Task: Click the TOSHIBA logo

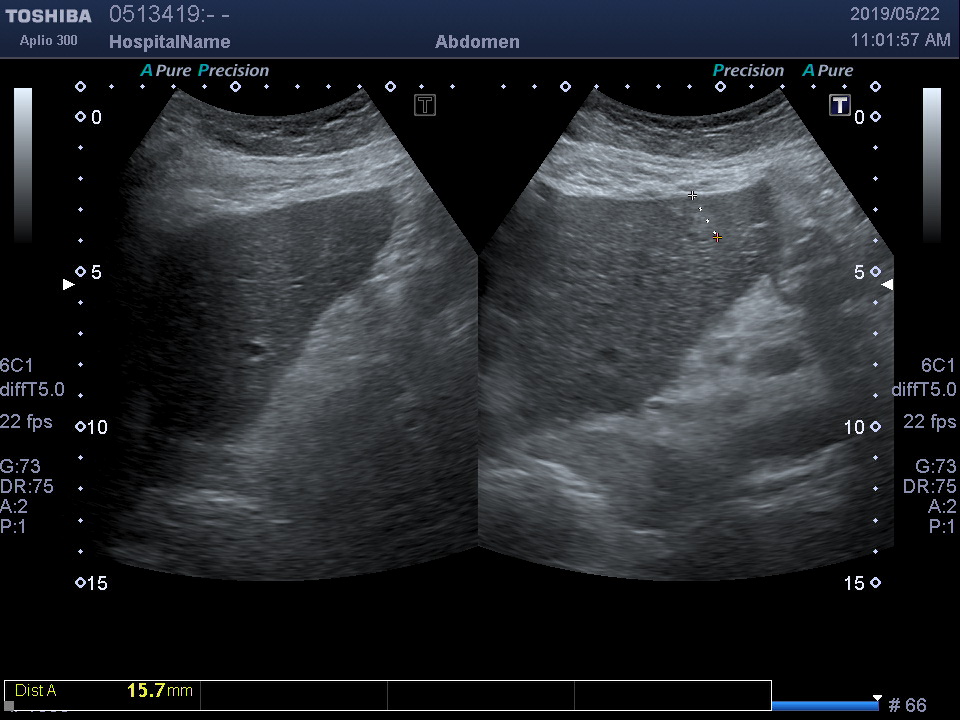Action: (x=48, y=16)
